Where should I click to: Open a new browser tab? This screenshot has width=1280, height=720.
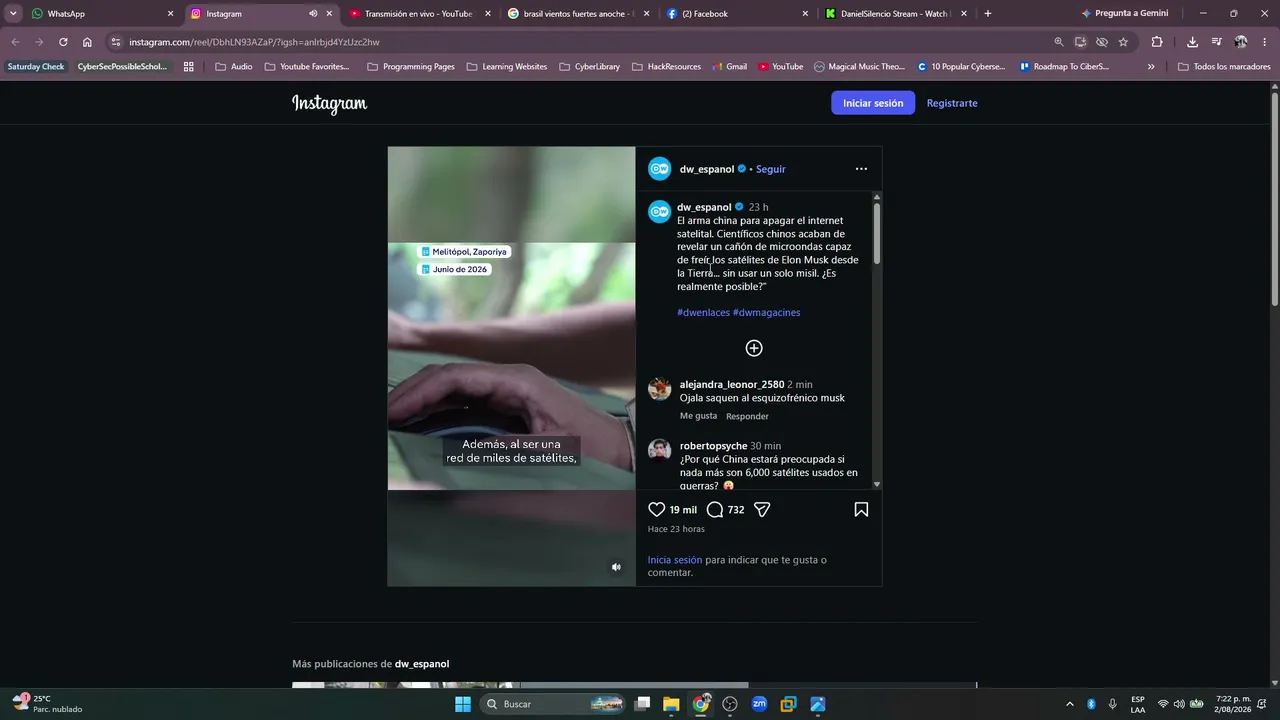pyautogui.click(x=988, y=14)
